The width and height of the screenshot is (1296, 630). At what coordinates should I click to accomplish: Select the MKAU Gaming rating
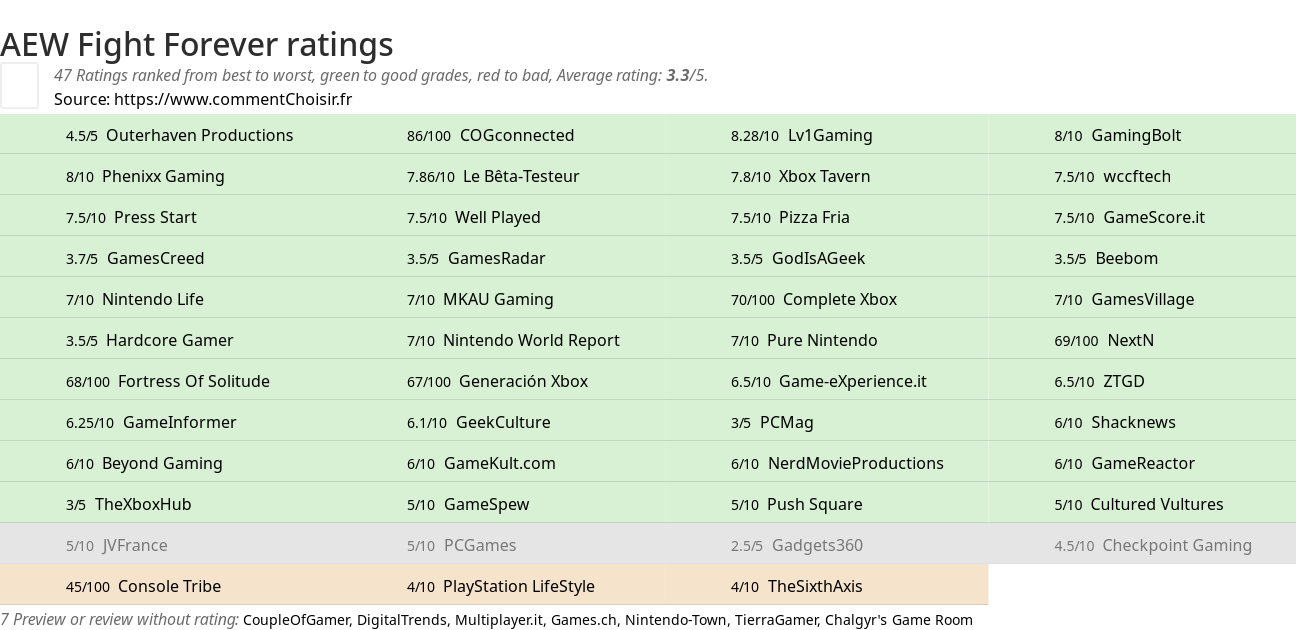[x=480, y=299]
